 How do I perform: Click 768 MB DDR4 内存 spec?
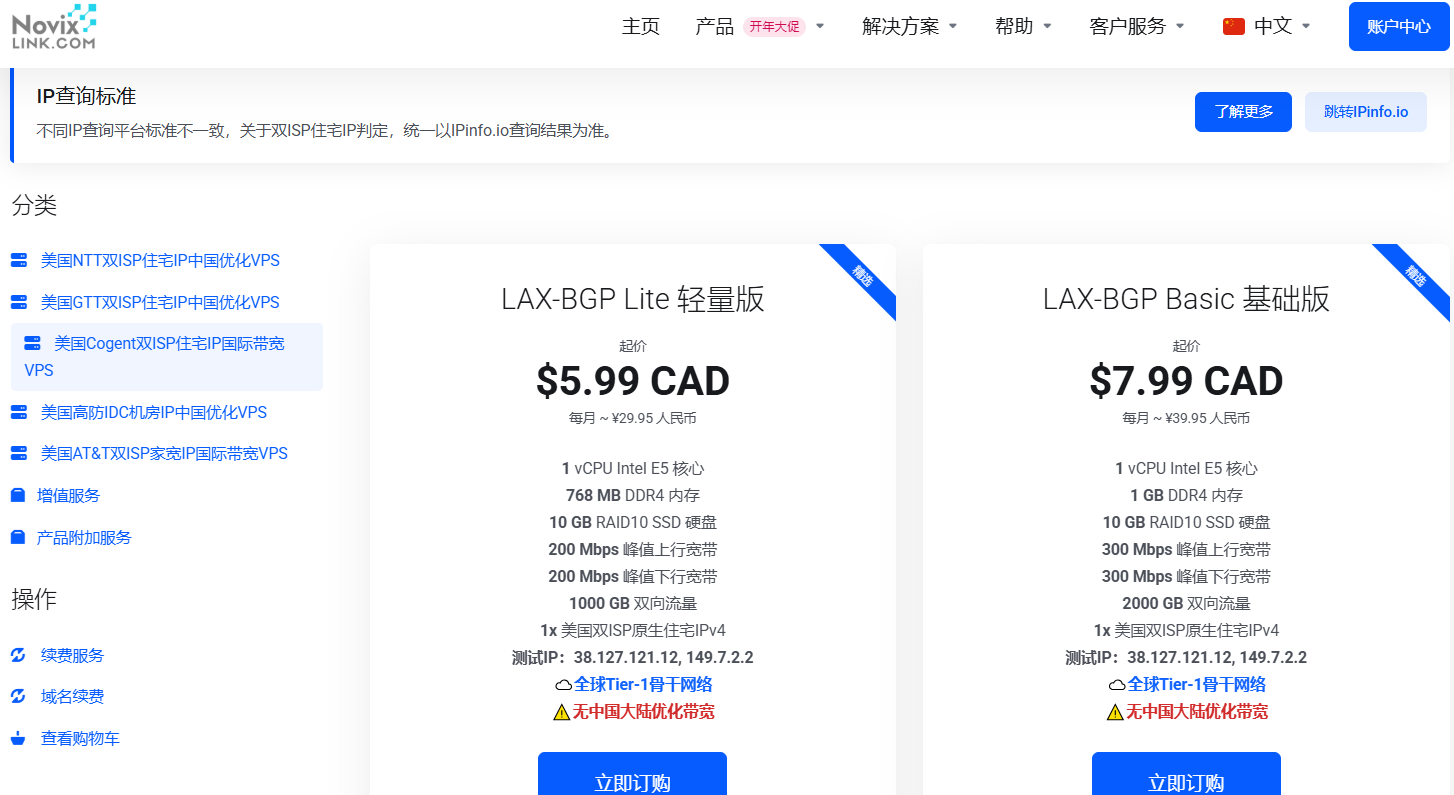pos(633,495)
